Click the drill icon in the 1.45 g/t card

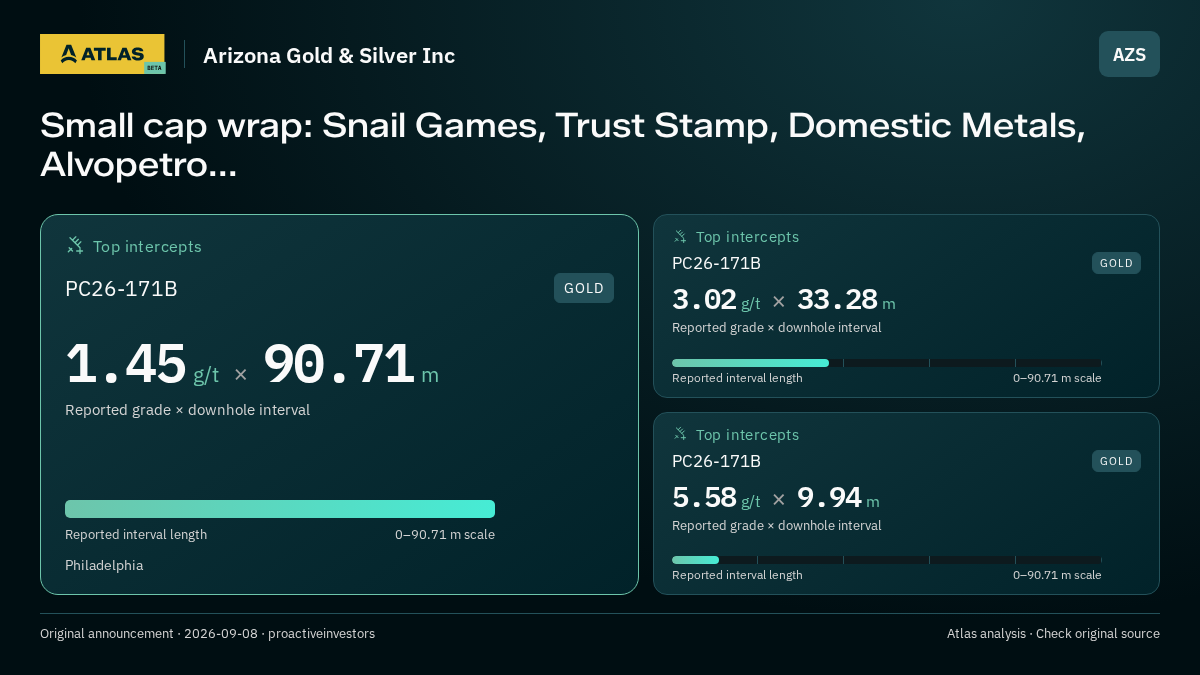click(75, 246)
